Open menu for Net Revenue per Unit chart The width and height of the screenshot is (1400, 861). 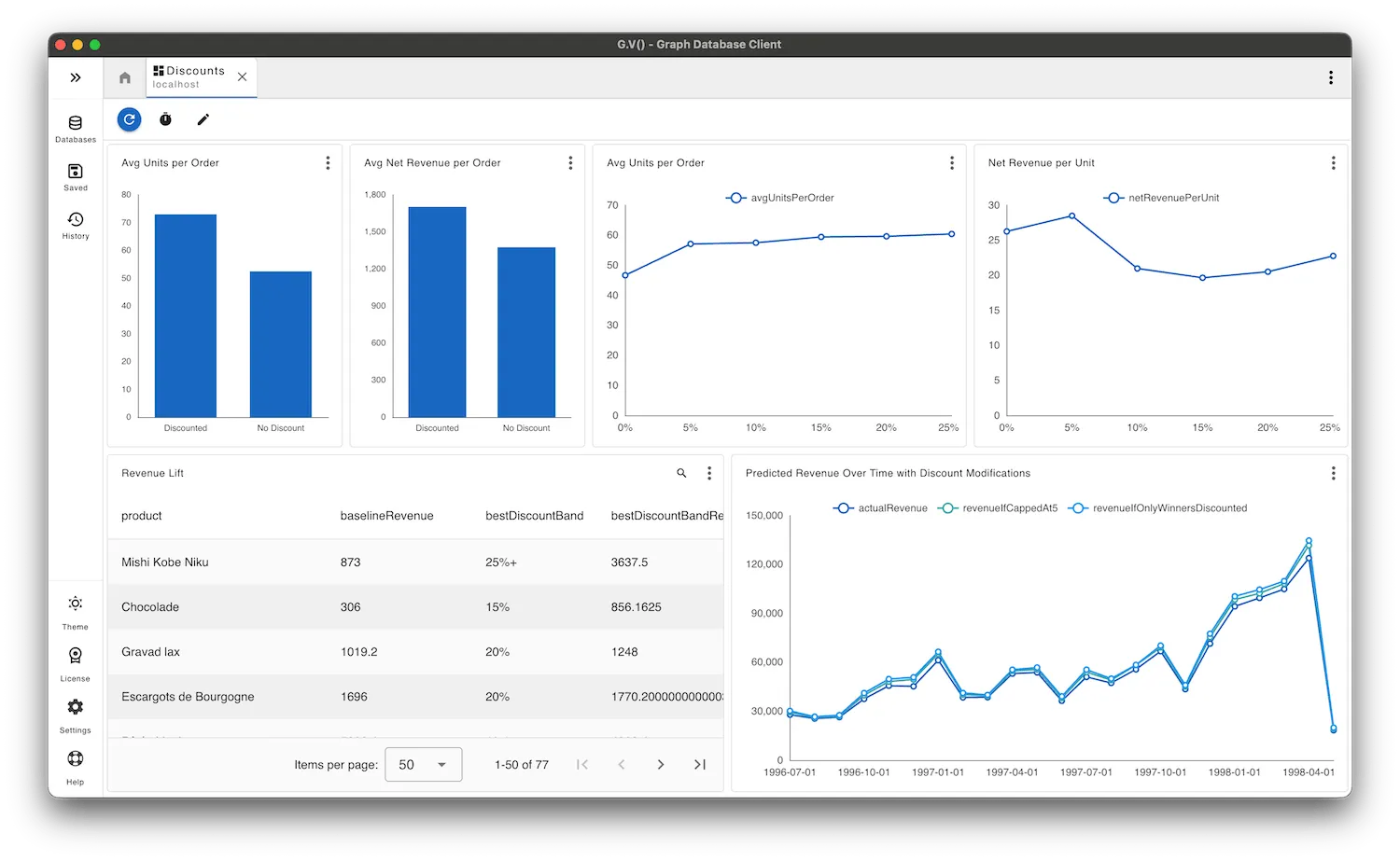[x=1333, y=163]
